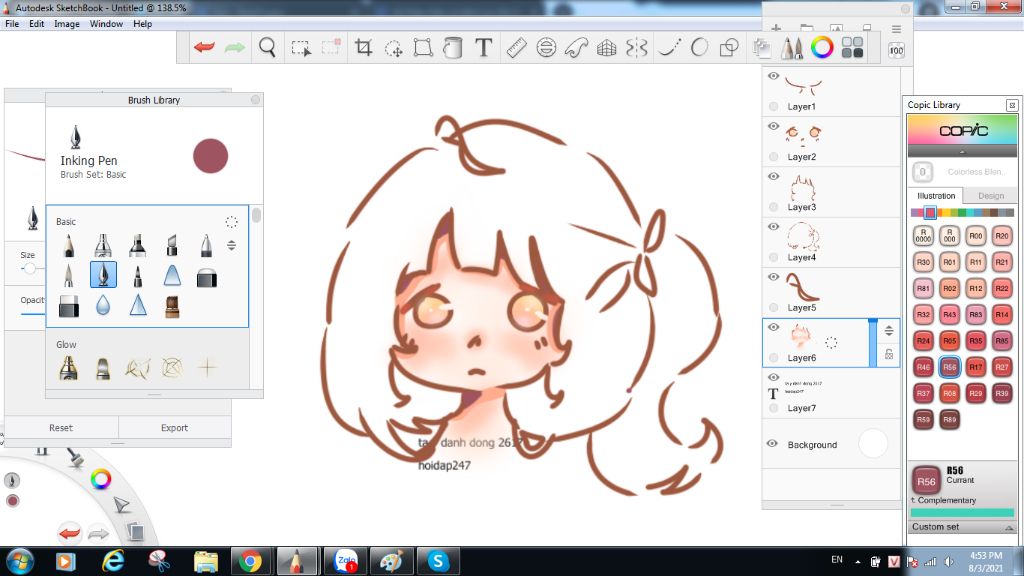Screen dimensions: 1024x576
Task: Expand the Basic brush set options arrows
Action: (x=231, y=246)
